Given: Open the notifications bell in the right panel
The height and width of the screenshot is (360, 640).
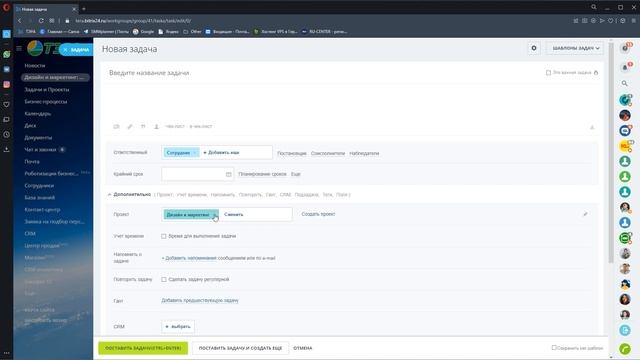Looking at the screenshot, I should coord(625,67).
